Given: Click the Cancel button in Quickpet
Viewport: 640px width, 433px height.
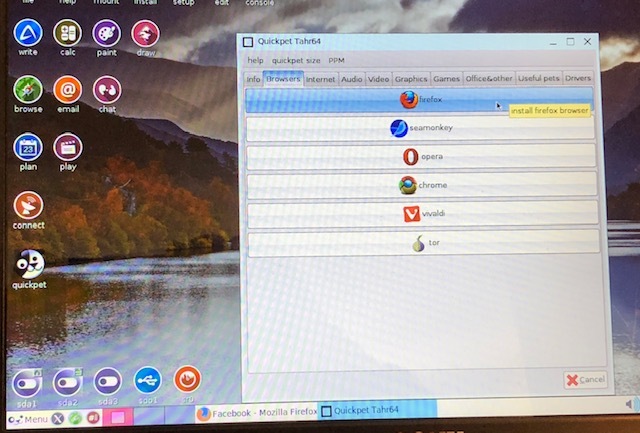Looking at the screenshot, I should 585,380.
